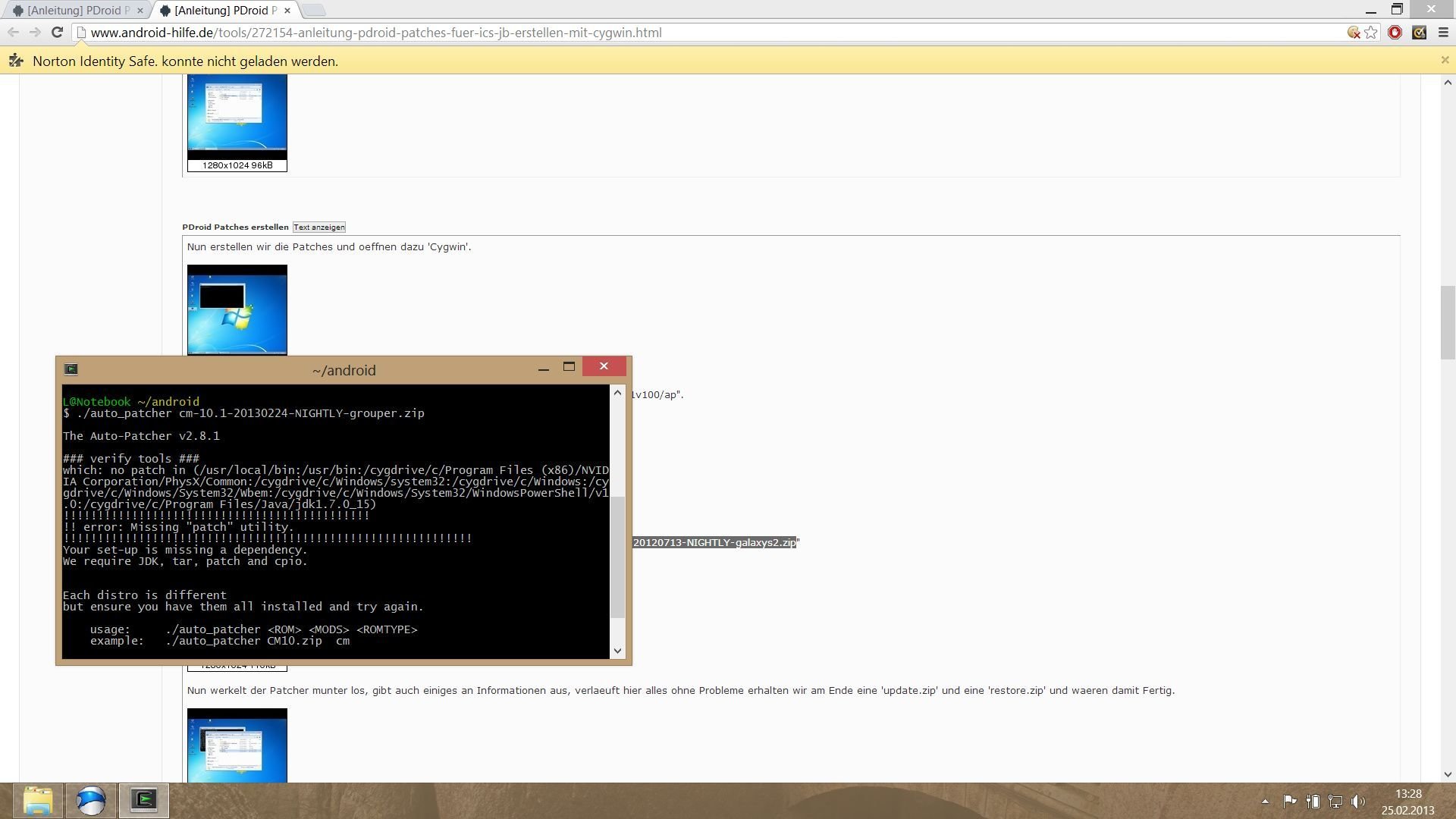Viewport: 1456px width, 819px height.
Task: Close the active browser tab
Action: [x=287, y=11]
